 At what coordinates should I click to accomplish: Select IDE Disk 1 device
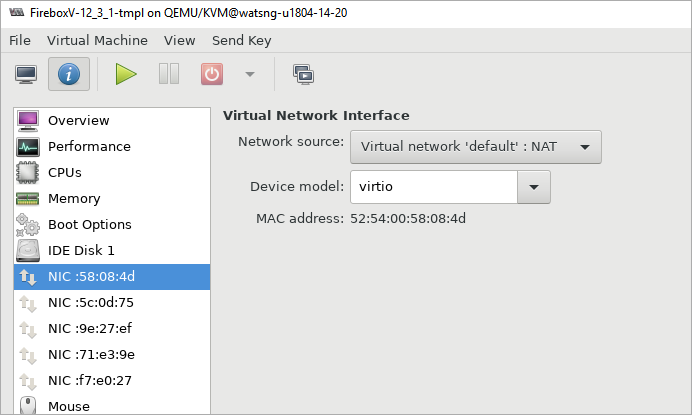[81, 250]
